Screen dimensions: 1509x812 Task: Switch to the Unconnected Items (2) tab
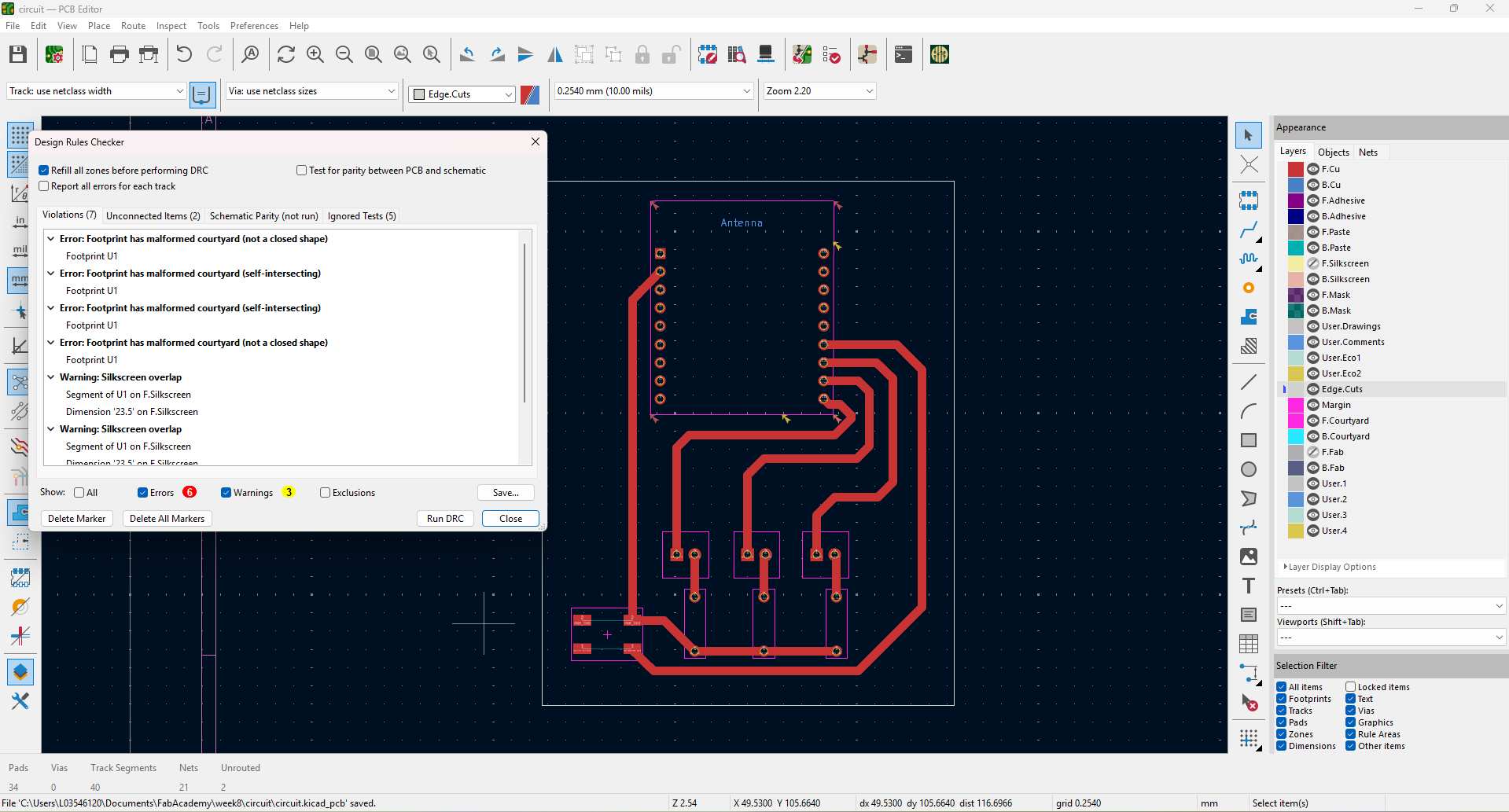tap(153, 216)
